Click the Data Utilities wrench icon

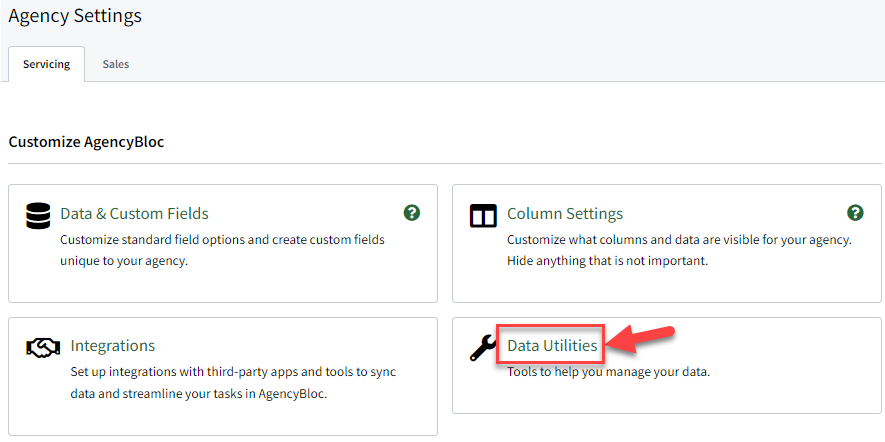(x=483, y=347)
